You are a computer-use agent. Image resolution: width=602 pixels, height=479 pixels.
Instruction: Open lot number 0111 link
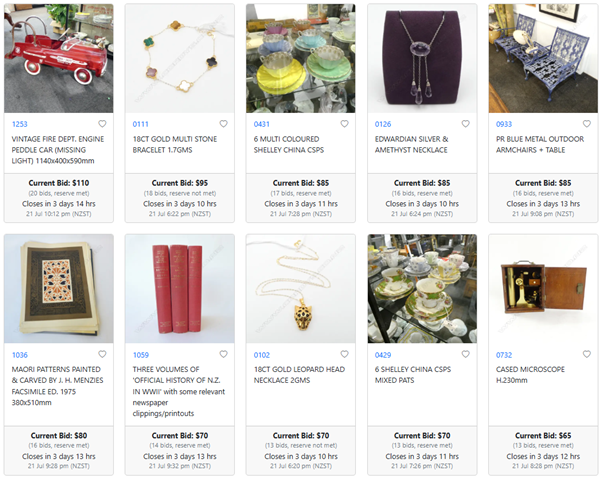[x=141, y=124]
